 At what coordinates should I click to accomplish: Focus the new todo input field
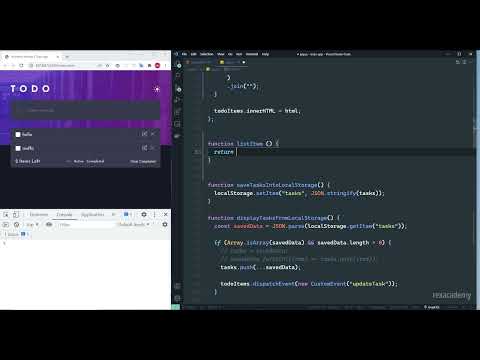click(x=86, y=110)
